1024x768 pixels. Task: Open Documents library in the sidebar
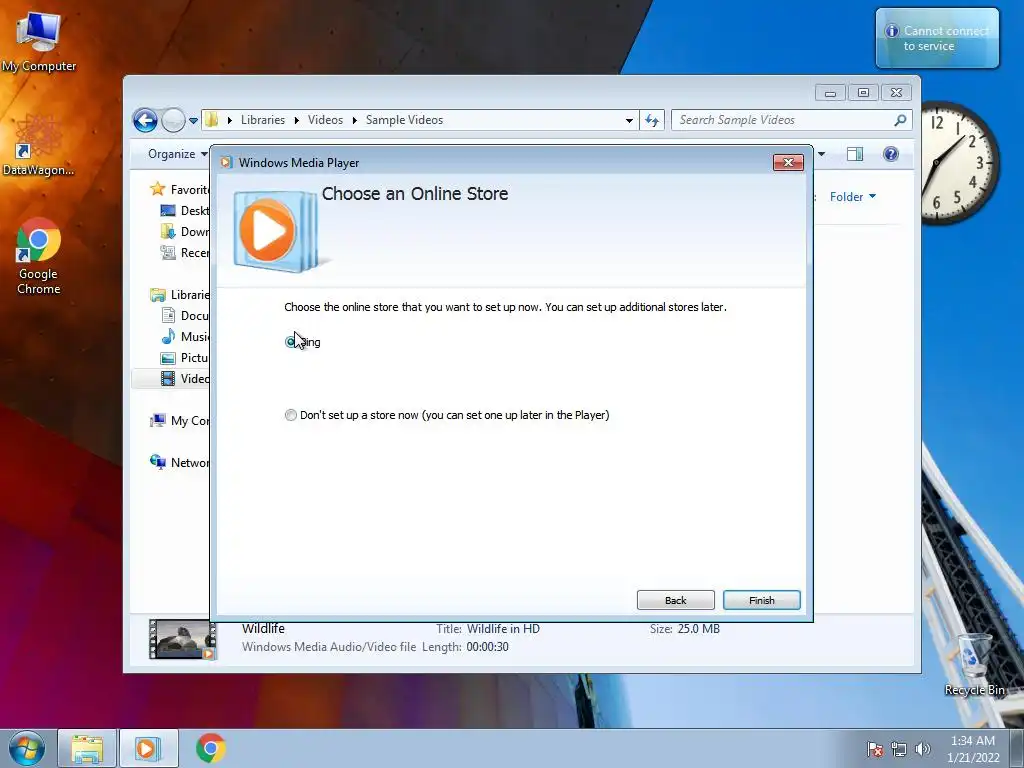(x=185, y=315)
